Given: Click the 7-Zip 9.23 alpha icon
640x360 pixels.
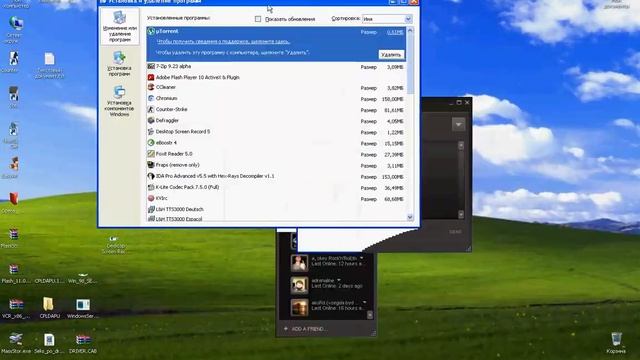Looking at the screenshot, I should pyautogui.click(x=151, y=66).
